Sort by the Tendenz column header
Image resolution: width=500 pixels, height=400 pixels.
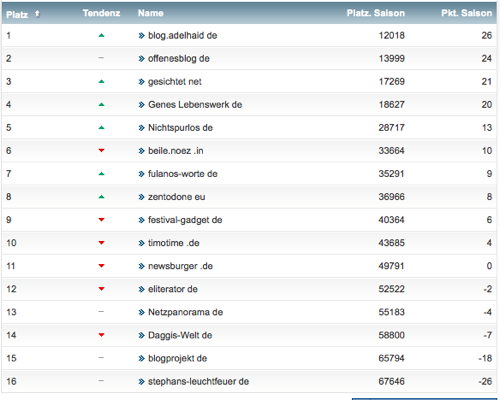point(101,13)
